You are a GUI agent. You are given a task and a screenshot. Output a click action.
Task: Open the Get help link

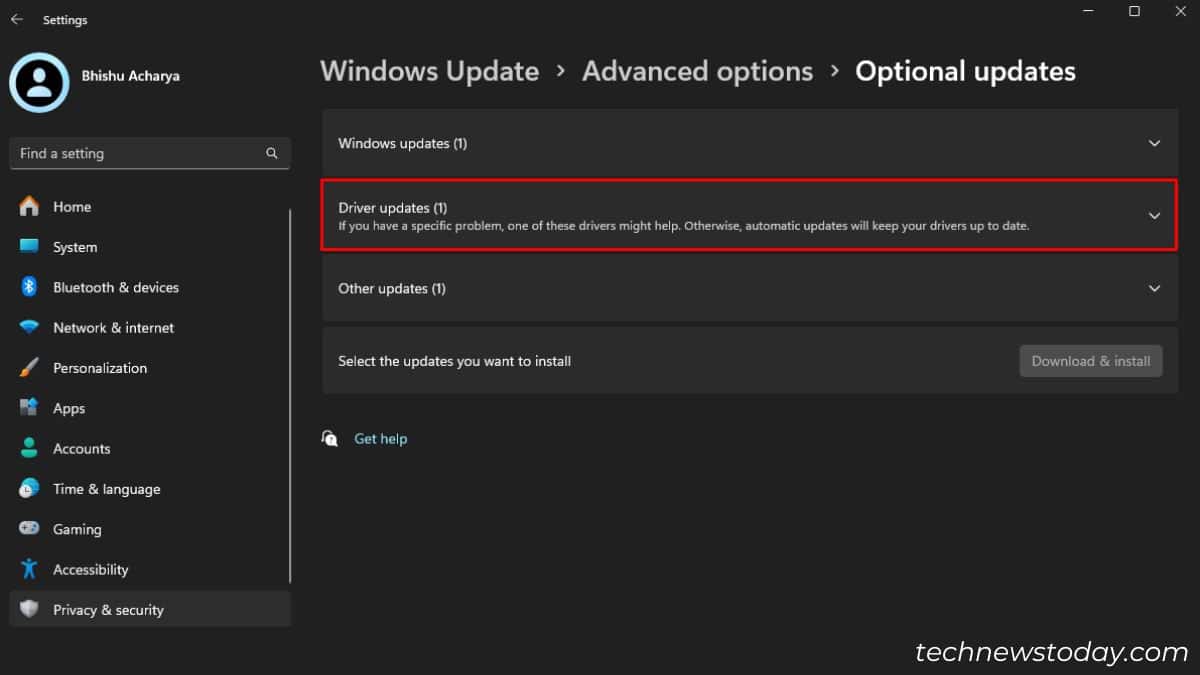click(x=380, y=439)
